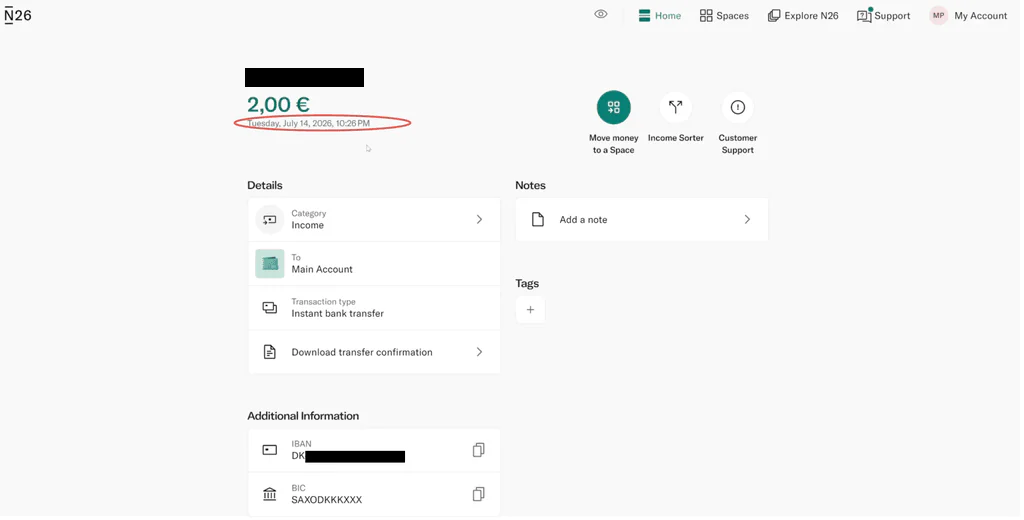Screen dimensions: 1024x520
Task: Click Add a note
Action: coord(641,219)
